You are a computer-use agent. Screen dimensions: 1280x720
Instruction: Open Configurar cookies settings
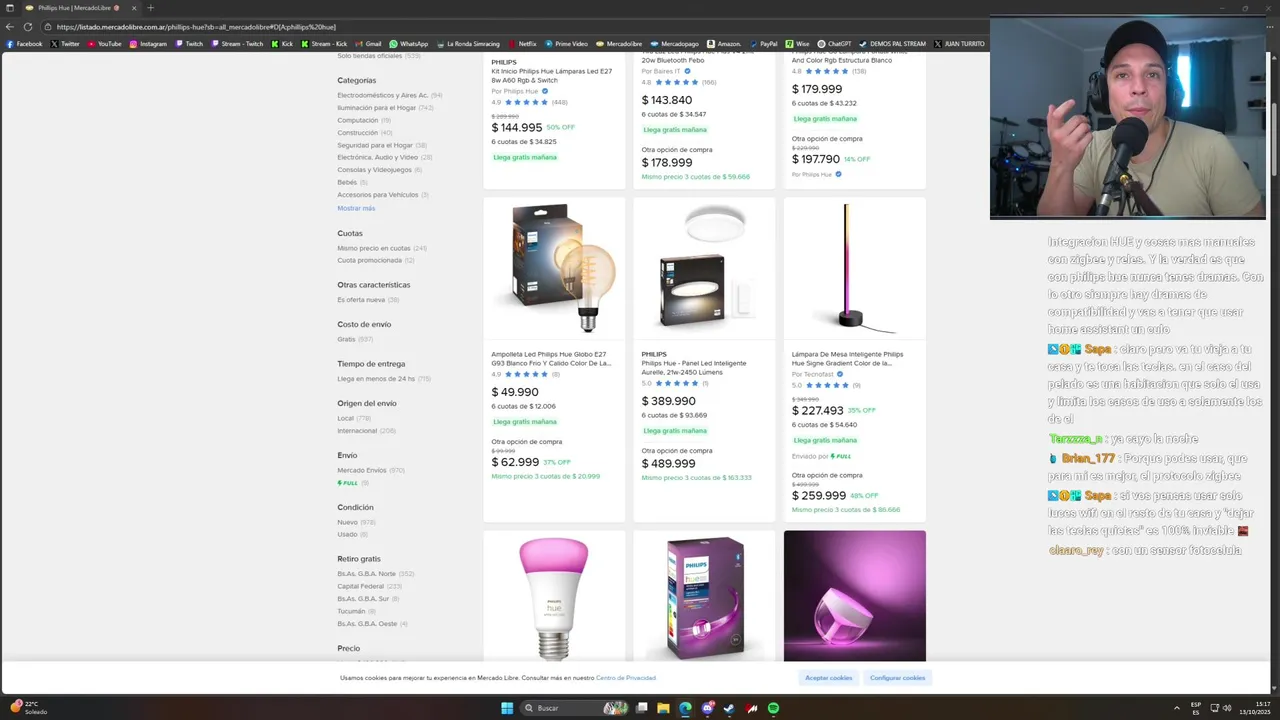(897, 678)
